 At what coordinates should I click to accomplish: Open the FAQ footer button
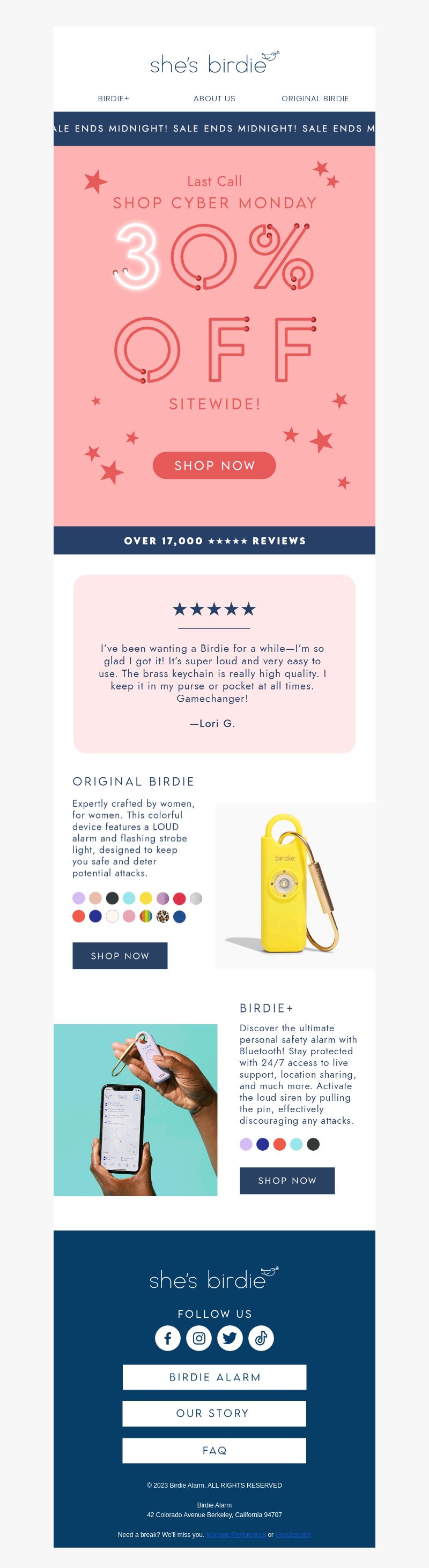[214, 1451]
